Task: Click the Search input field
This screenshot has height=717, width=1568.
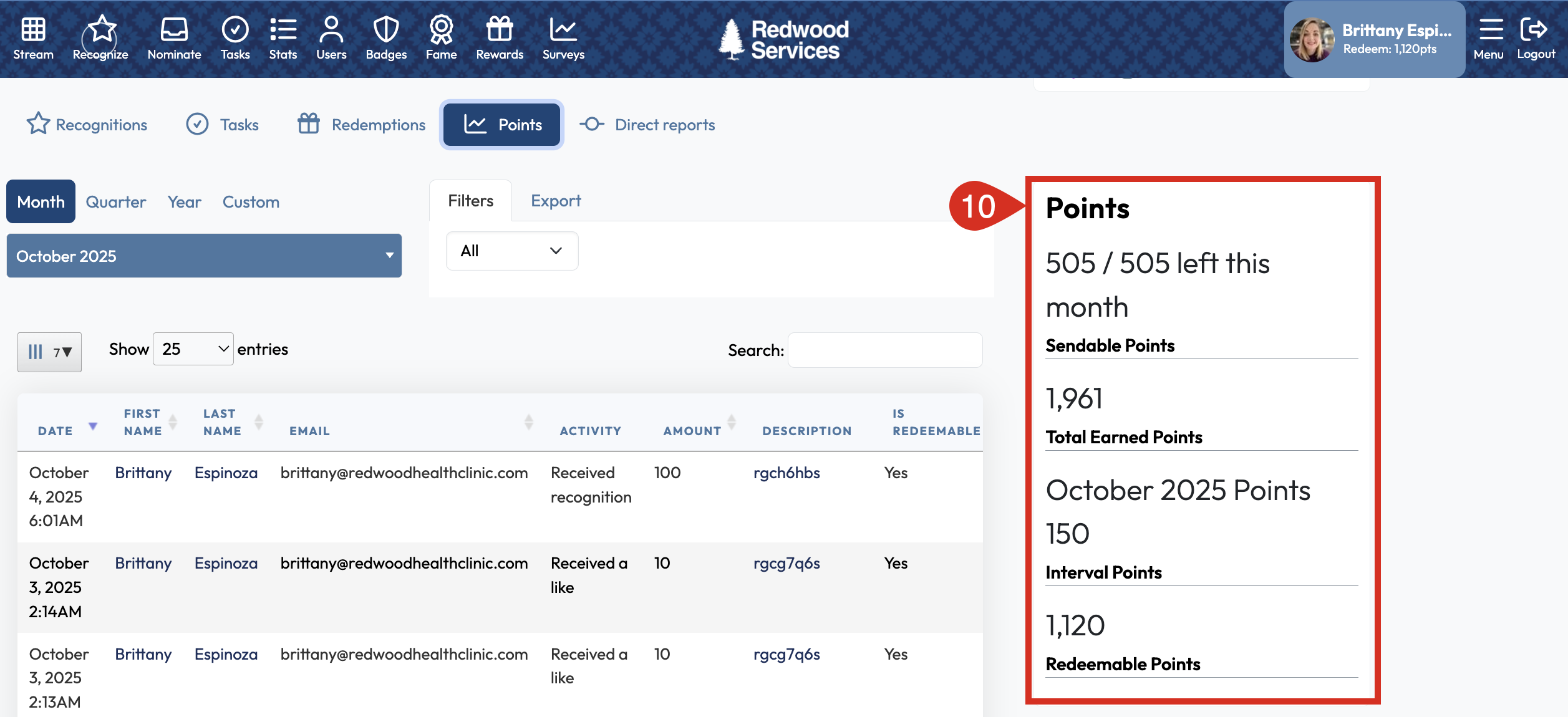Action: [x=884, y=350]
